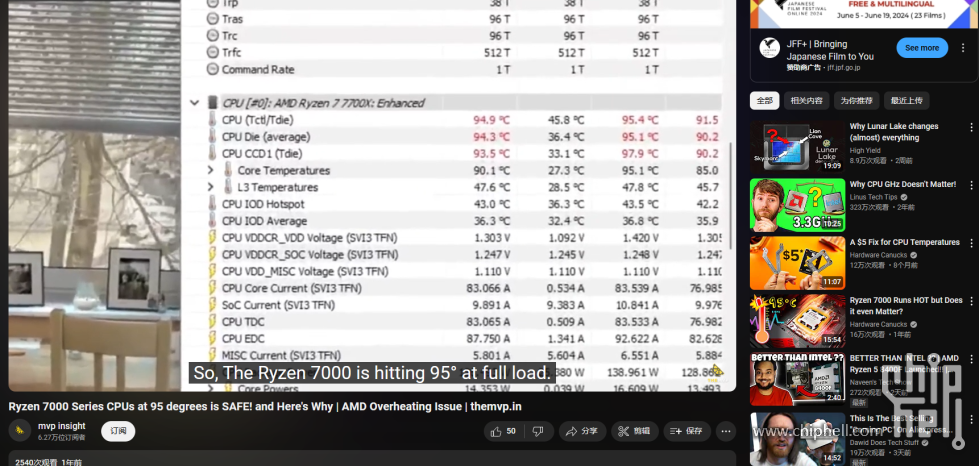Select the 为你推荐 filter chip
979x466 pixels.
[x=856, y=101]
